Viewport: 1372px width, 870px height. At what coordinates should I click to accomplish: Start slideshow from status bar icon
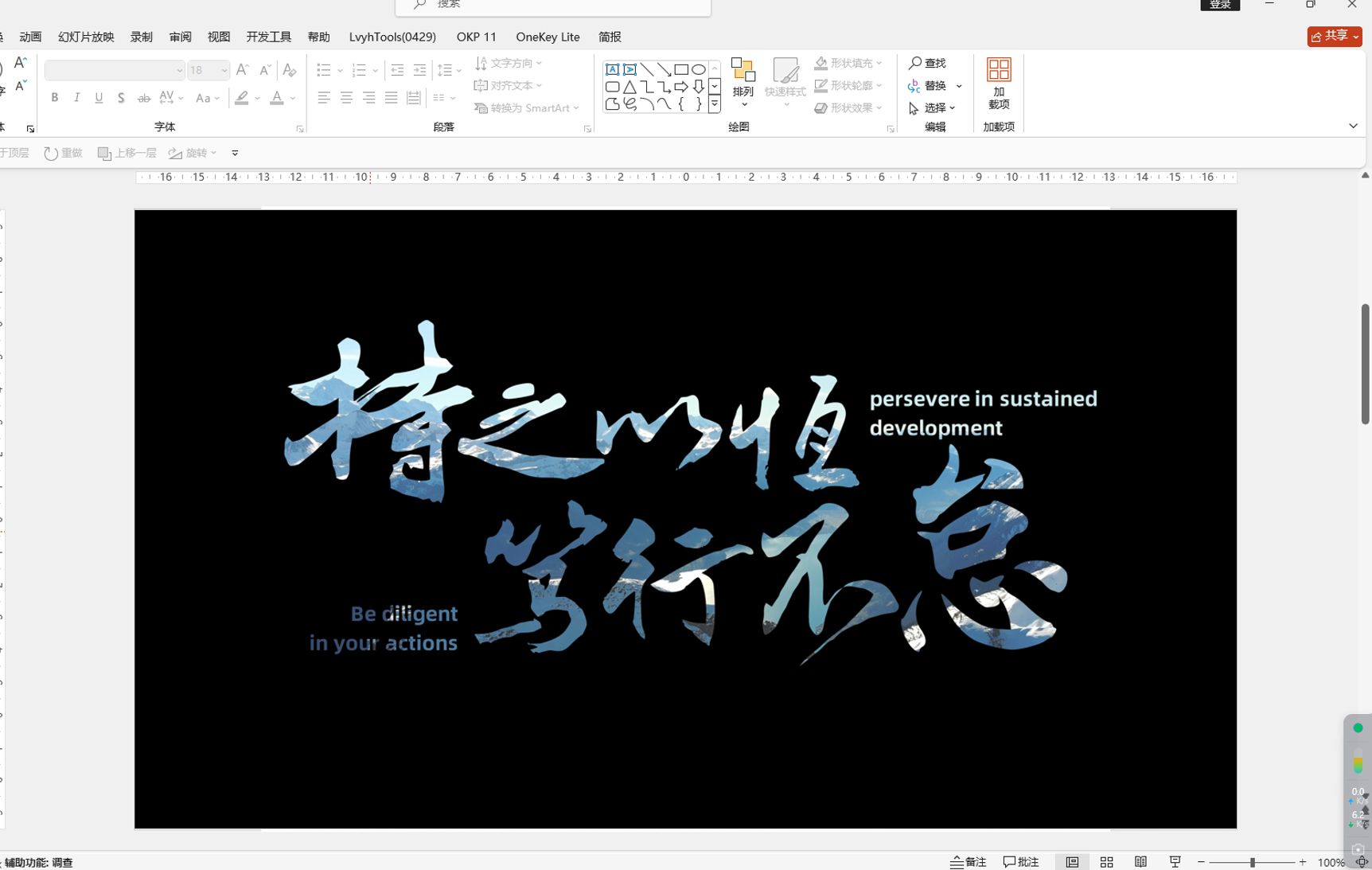pyautogui.click(x=1175, y=862)
